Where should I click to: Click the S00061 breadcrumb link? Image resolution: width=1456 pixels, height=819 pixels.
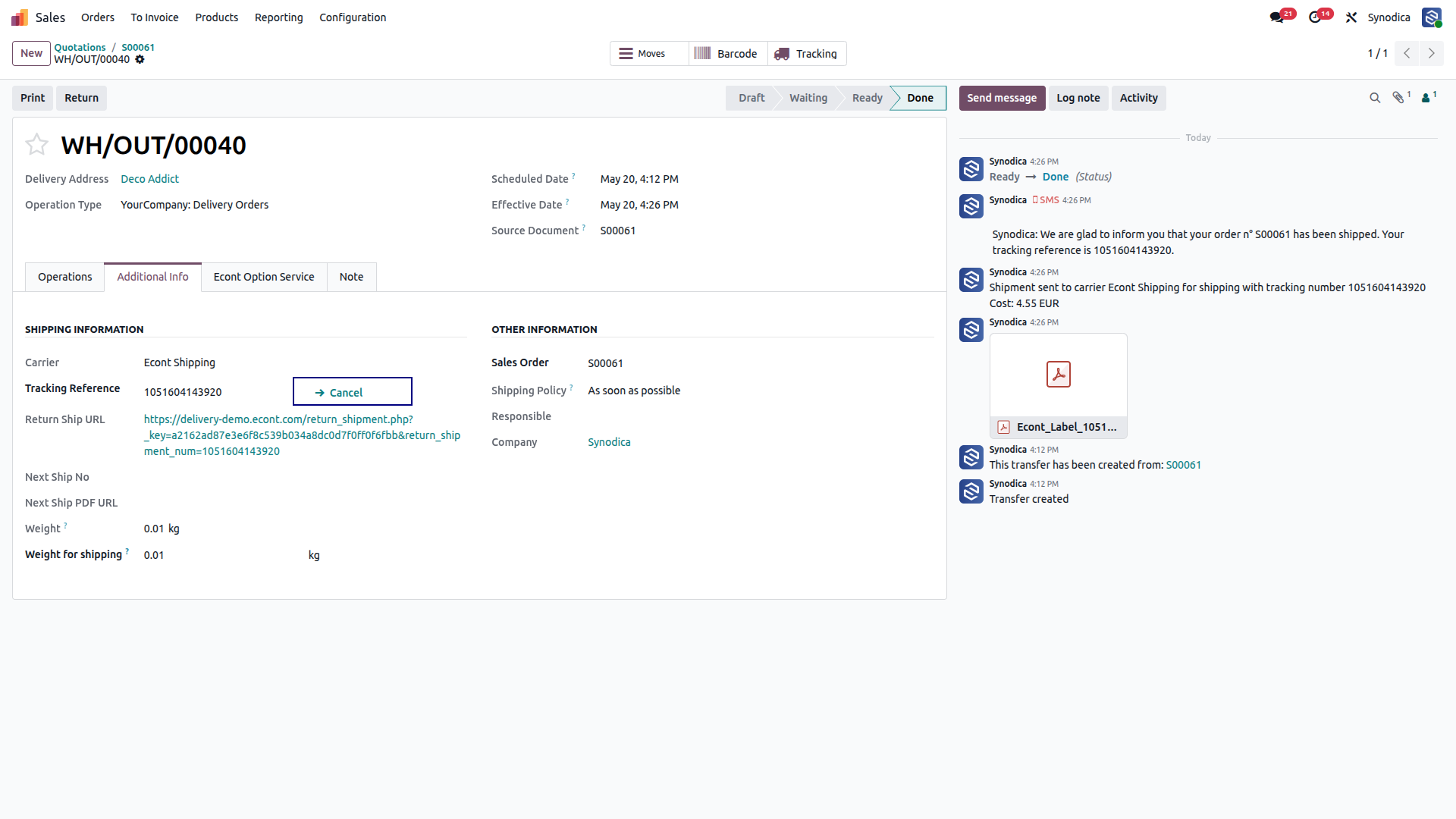[x=138, y=47]
